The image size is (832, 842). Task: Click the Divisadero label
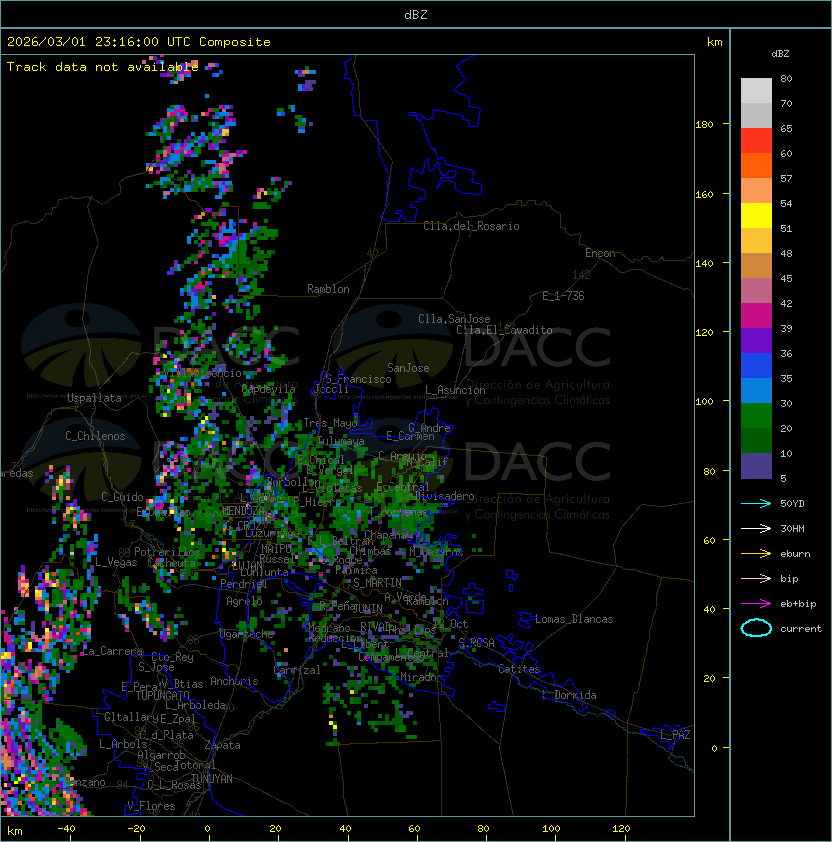point(445,496)
